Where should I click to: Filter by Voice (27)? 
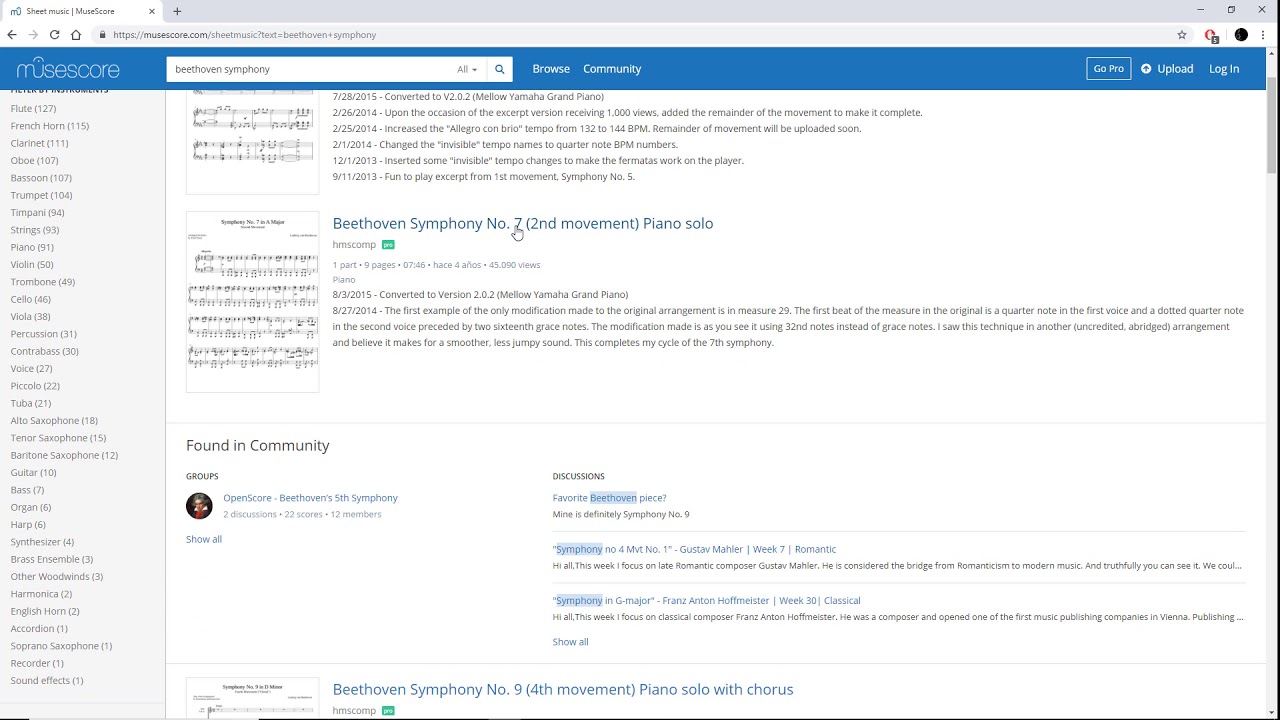[x=31, y=368]
